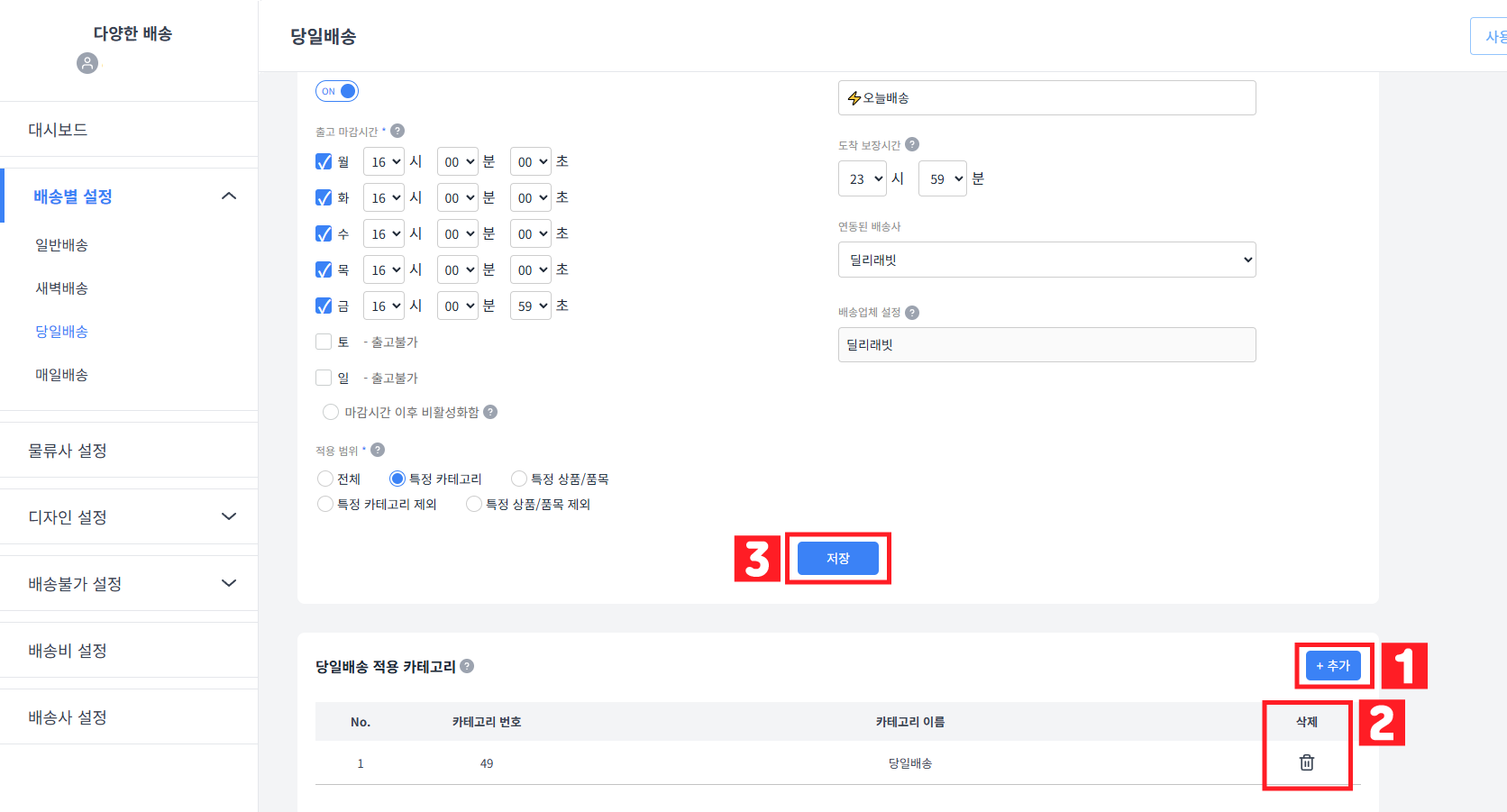
Task: Open the 연동된 배송사 dropdown showing 딜리래빗
Action: pos(1046,260)
